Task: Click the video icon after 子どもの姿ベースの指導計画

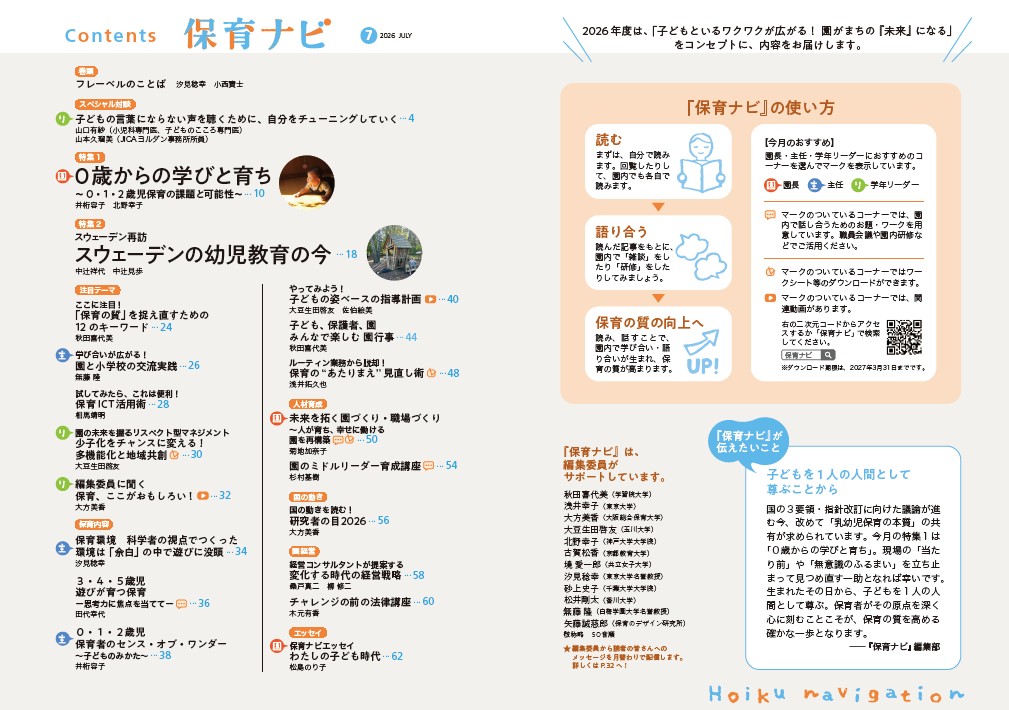Action: [430, 299]
